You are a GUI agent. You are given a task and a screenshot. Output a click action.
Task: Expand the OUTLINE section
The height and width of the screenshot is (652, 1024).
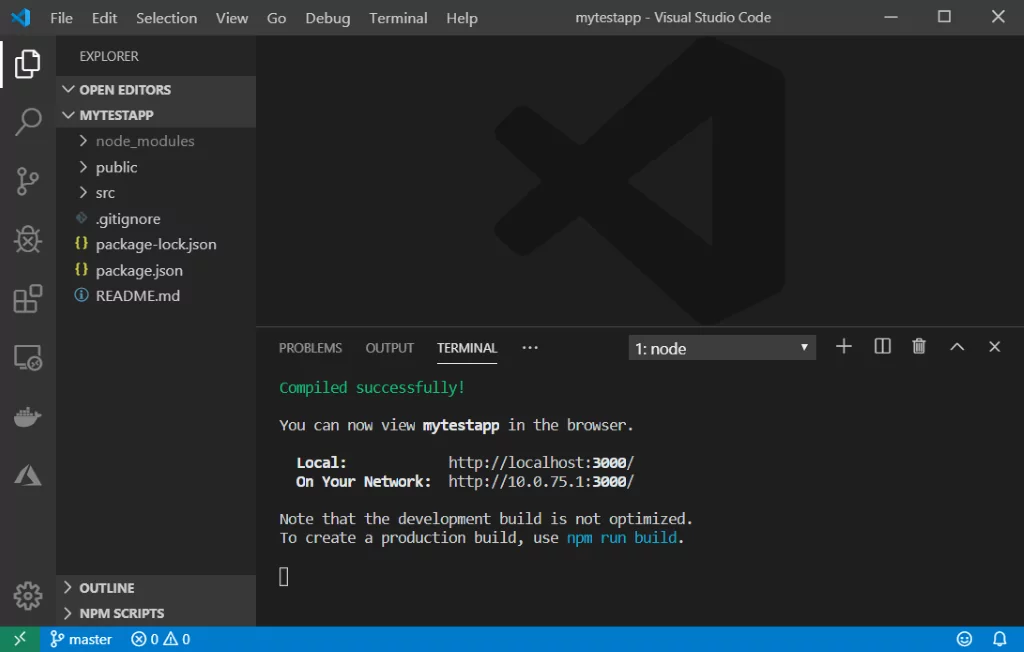pos(157,587)
